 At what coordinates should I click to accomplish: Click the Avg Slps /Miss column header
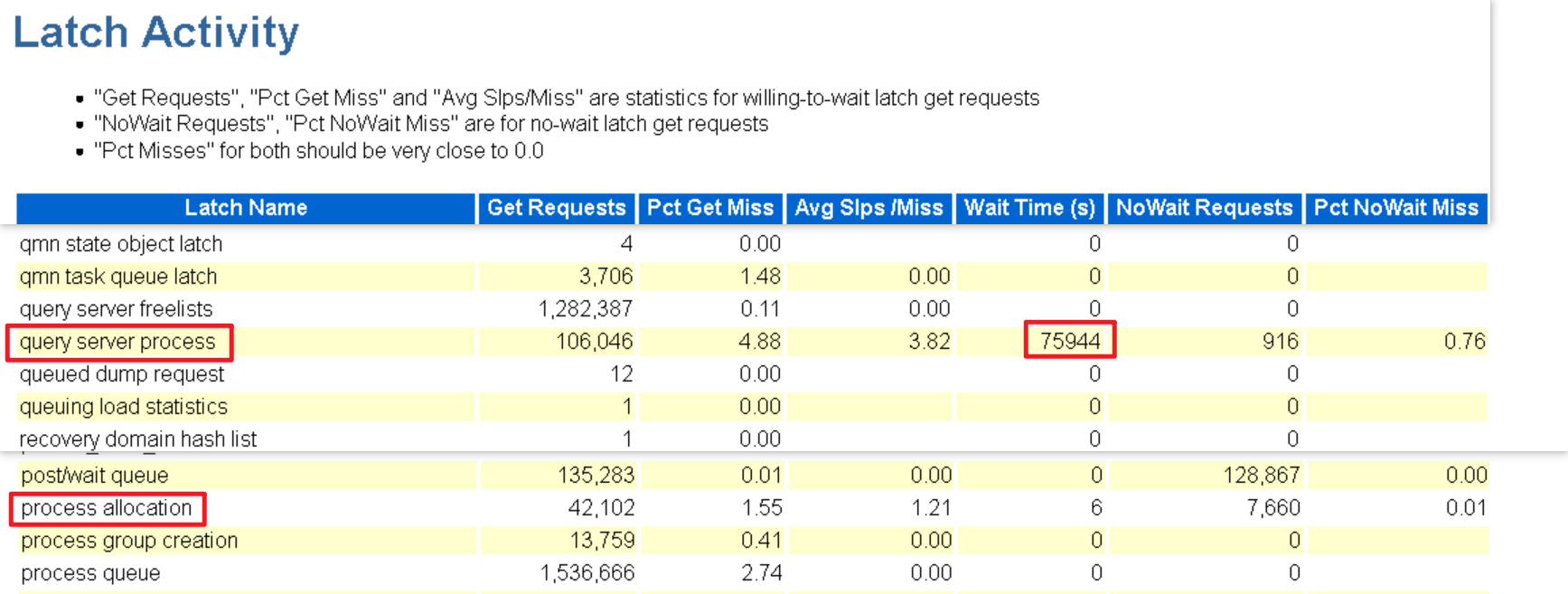[x=869, y=208]
